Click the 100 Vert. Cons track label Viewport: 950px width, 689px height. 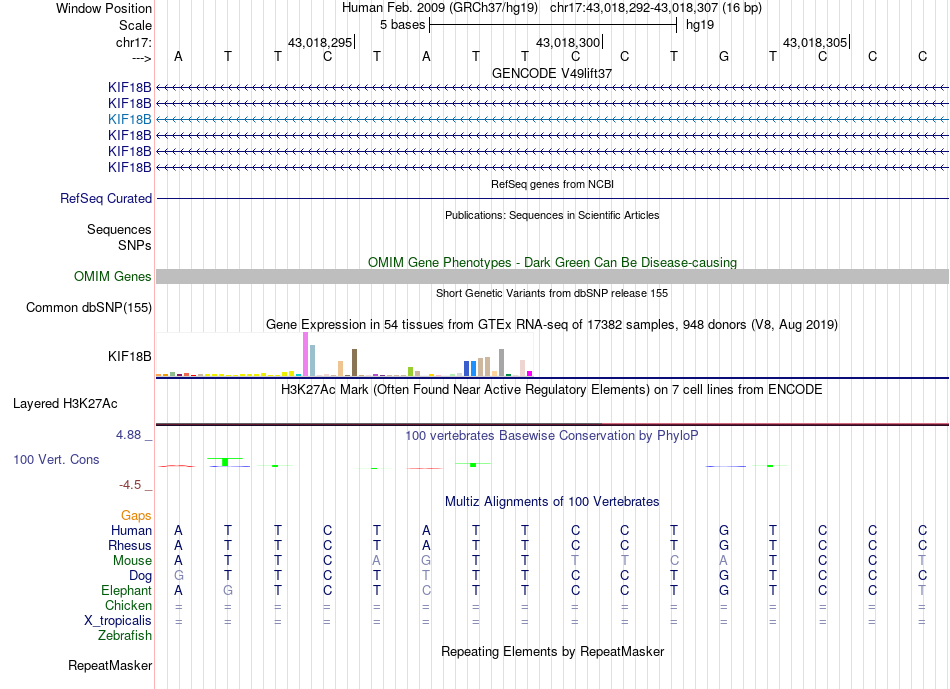[x=56, y=459]
